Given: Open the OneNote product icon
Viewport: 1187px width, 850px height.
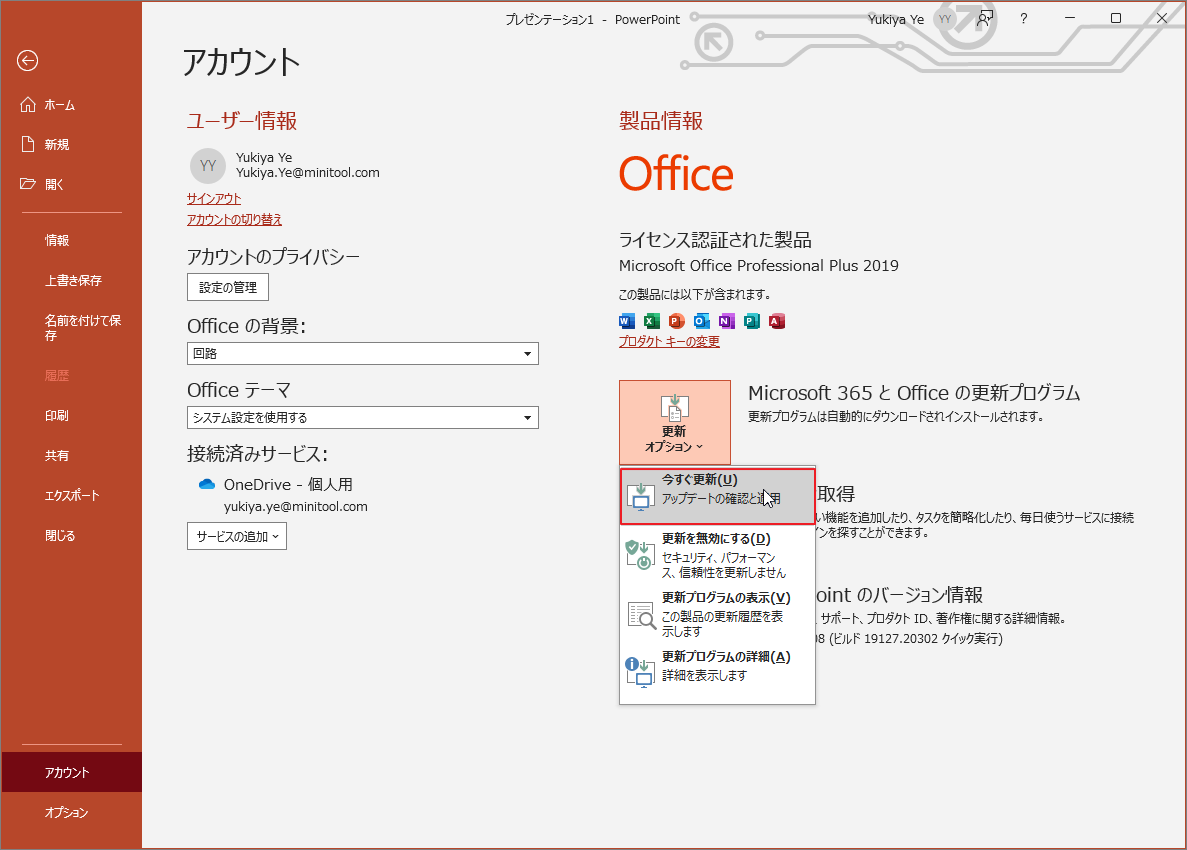Looking at the screenshot, I should [726, 321].
